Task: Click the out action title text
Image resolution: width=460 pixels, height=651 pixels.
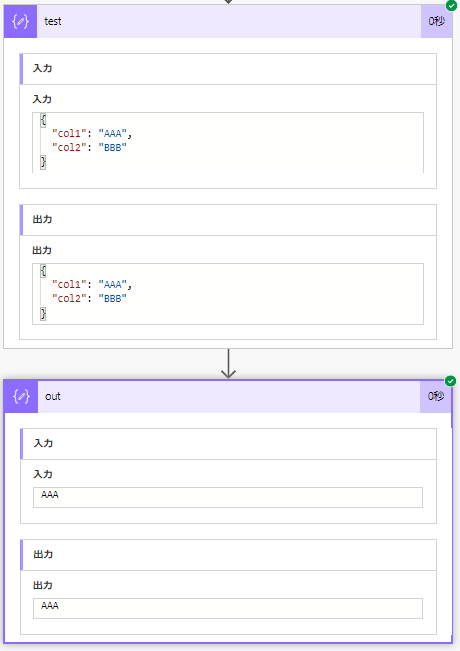Action: tap(53, 396)
